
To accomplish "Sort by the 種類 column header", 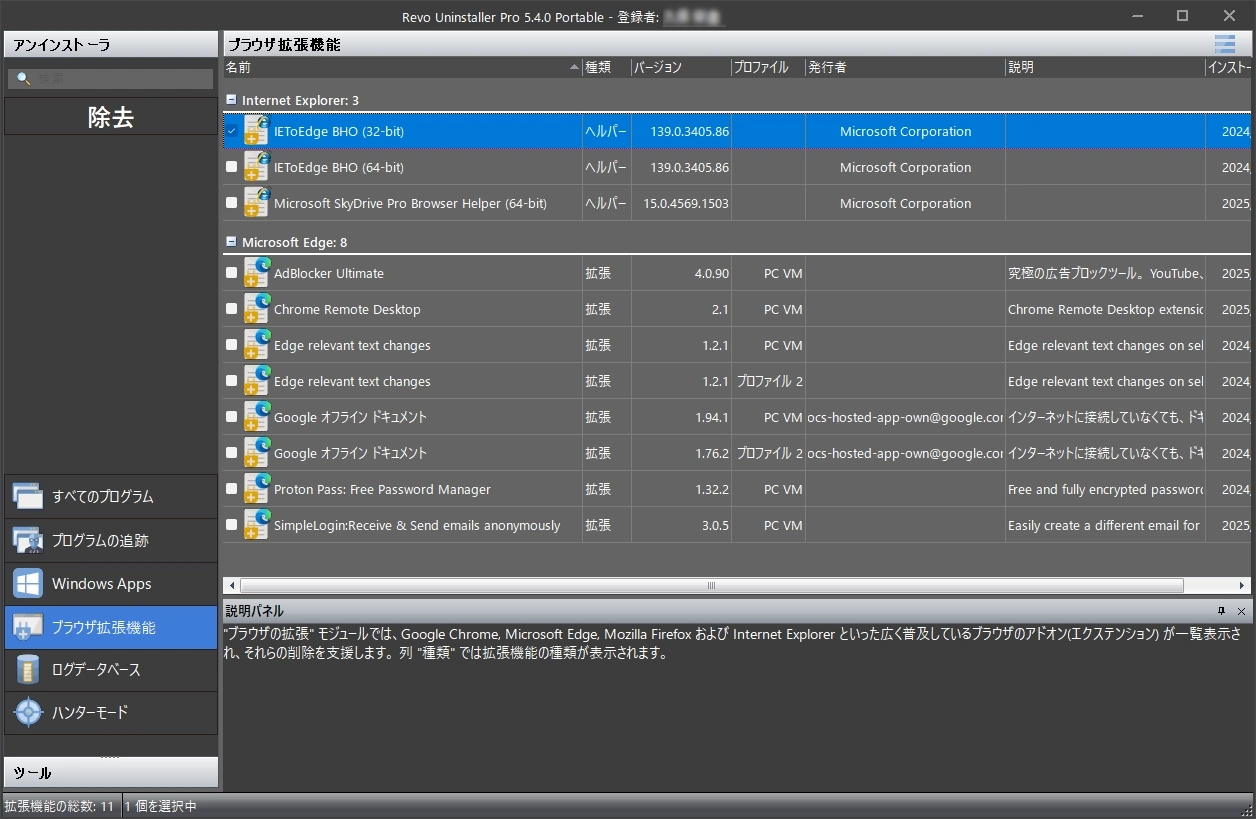I will coord(606,67).
